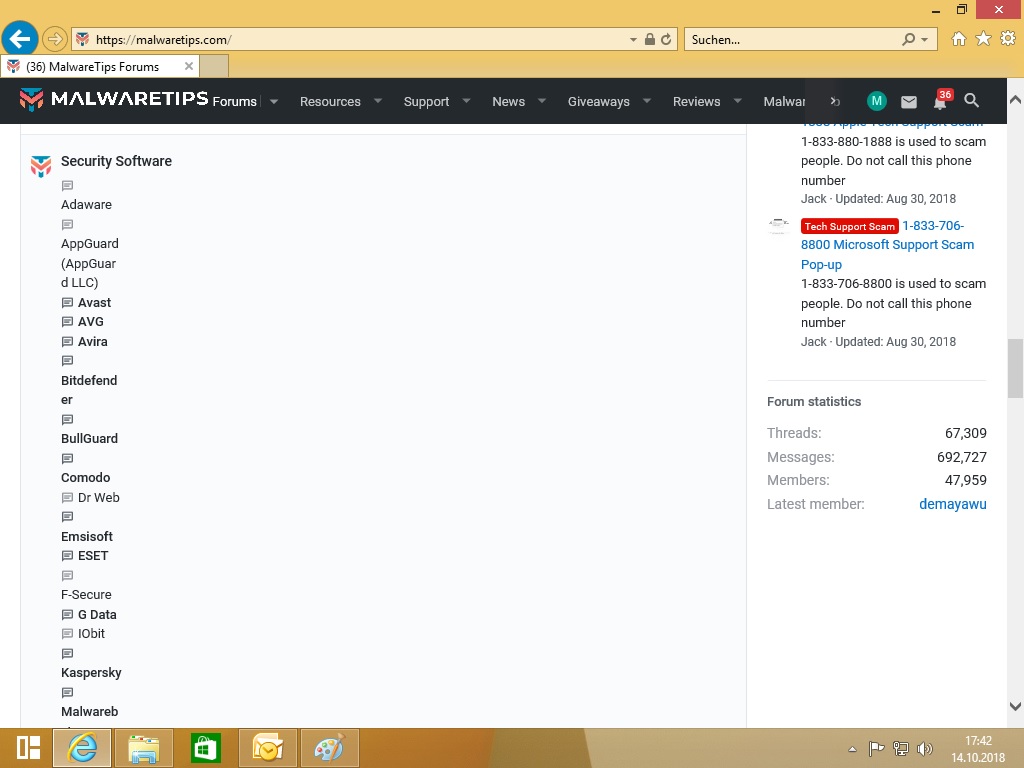Open Windows Store in taskbar
This screenshot has width=1024, height=768.
(x=206, y=748)
